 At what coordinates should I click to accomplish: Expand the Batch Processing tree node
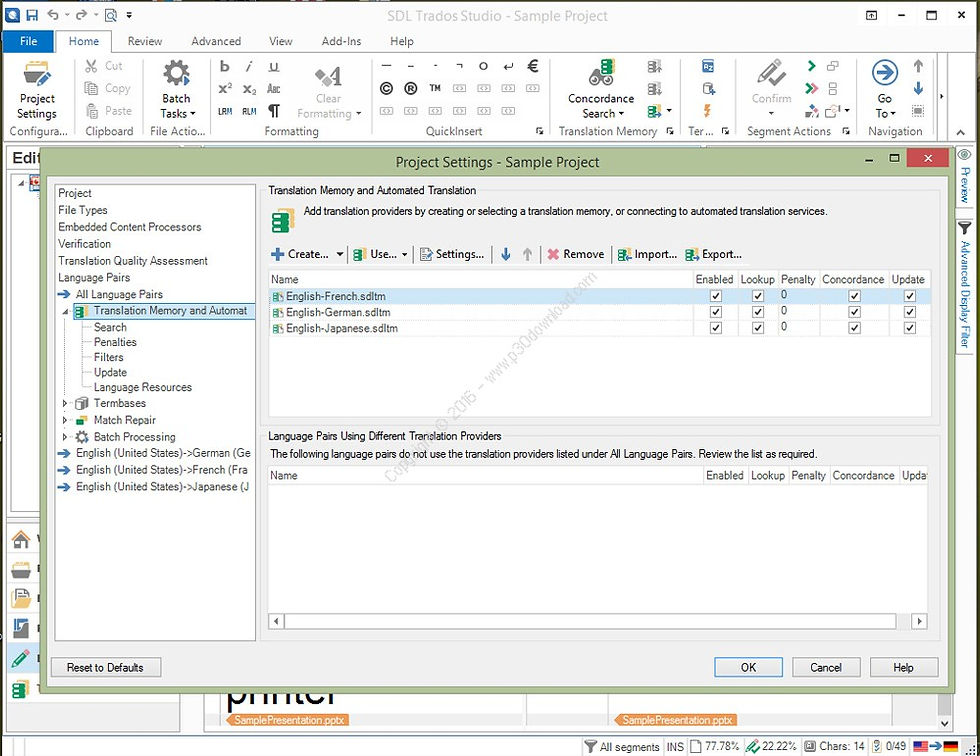[x=65, y=437]
